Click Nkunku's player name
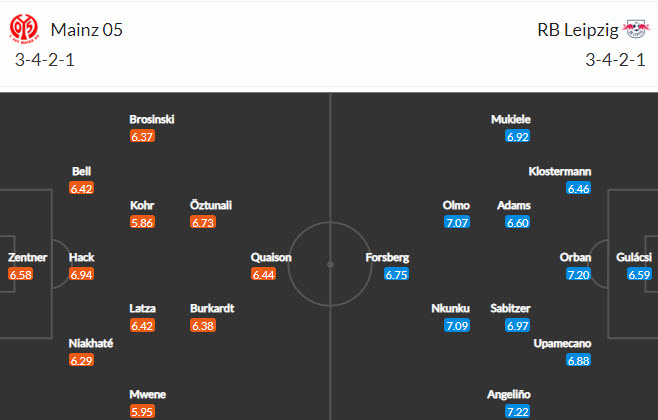Image resolution: width=658 pixels, height=420 pixels. tap(450, 308)
